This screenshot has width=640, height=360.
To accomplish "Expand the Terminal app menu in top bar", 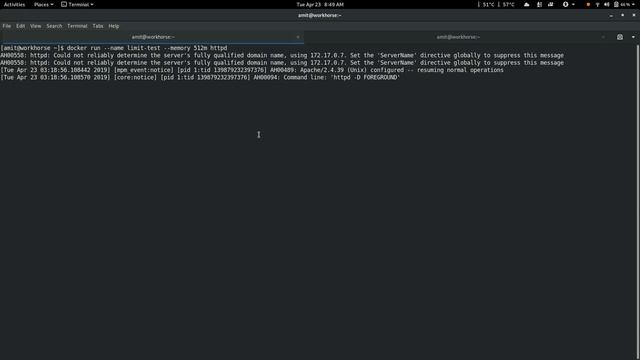I will (x=77, y=4).
